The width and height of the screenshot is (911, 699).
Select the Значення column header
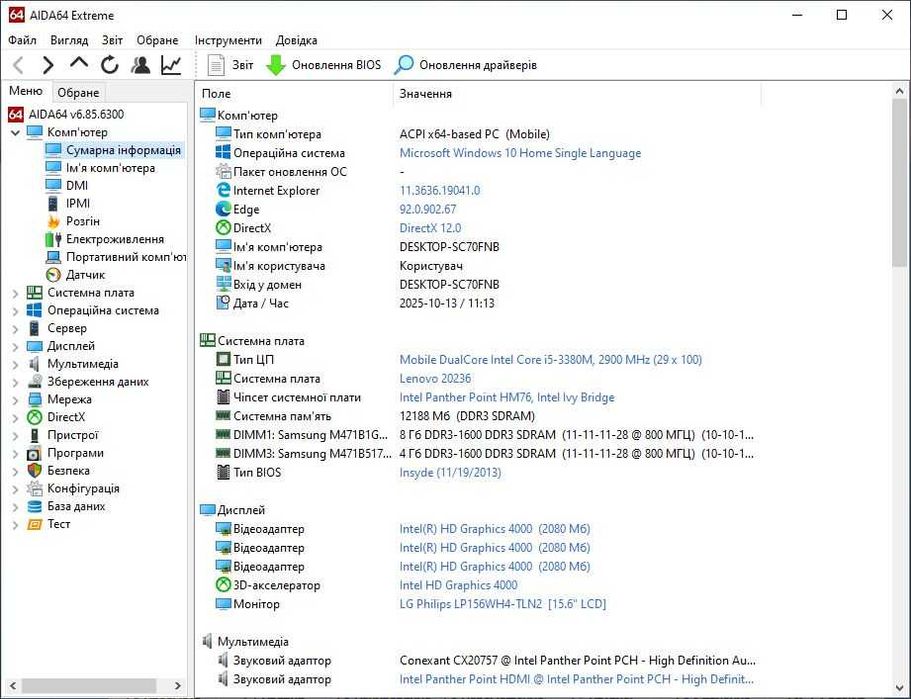[x=578, y=94]
